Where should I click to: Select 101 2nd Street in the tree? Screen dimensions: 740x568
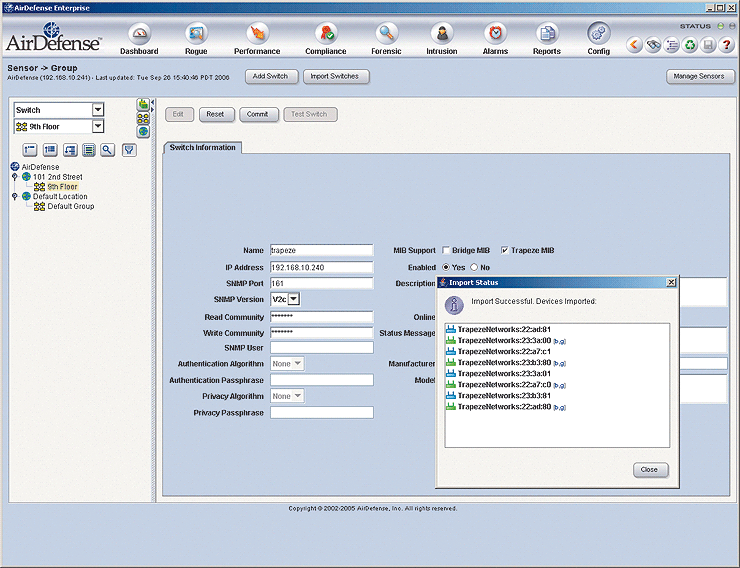[x=58, y=177]
